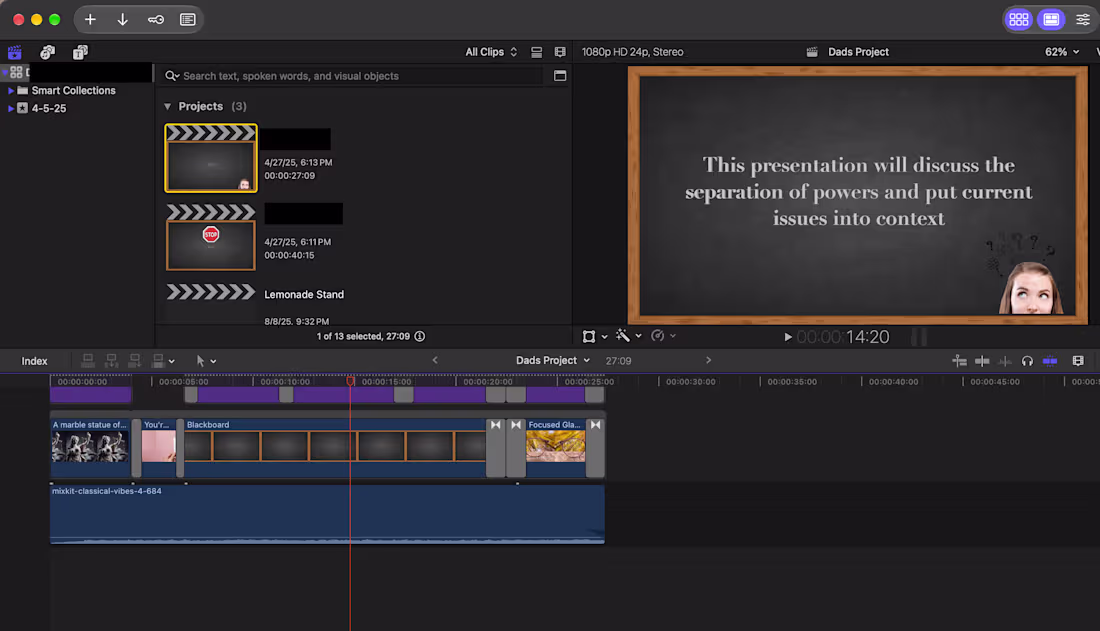Screen dimensions: 1100x631
Task: Open the 62% viewer zoom dropdown
Action: coord(1061,52)
